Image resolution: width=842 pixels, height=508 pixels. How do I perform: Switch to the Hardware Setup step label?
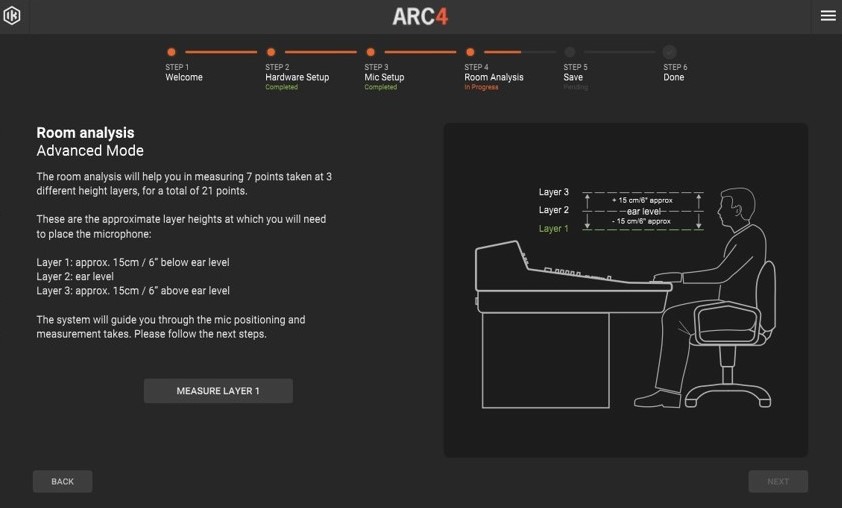[297, 77]
